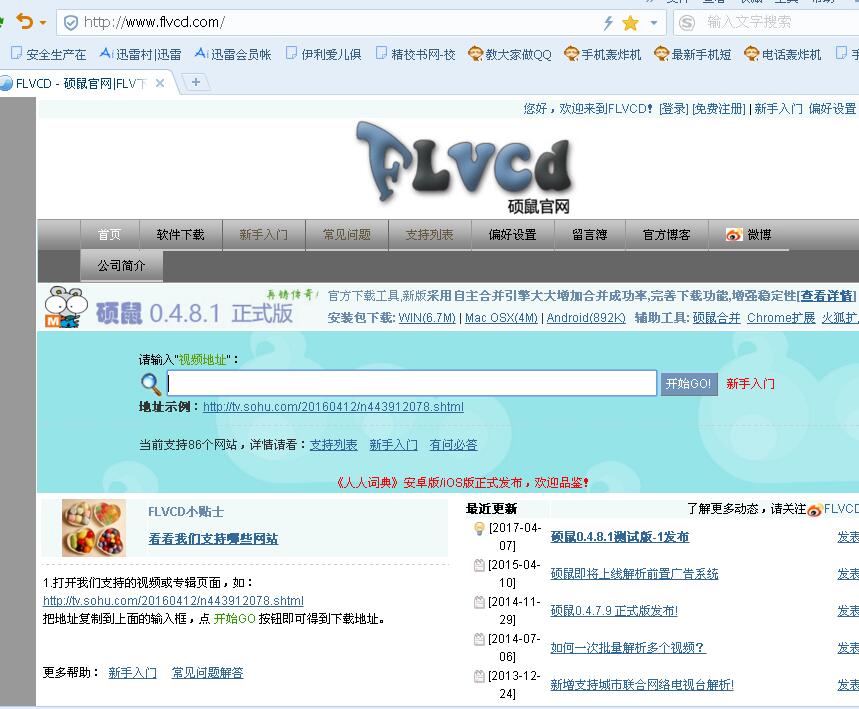Open the dropdown next to the back arrow
The width and height of the screenshot is (859, 709).
click(43, 23)
